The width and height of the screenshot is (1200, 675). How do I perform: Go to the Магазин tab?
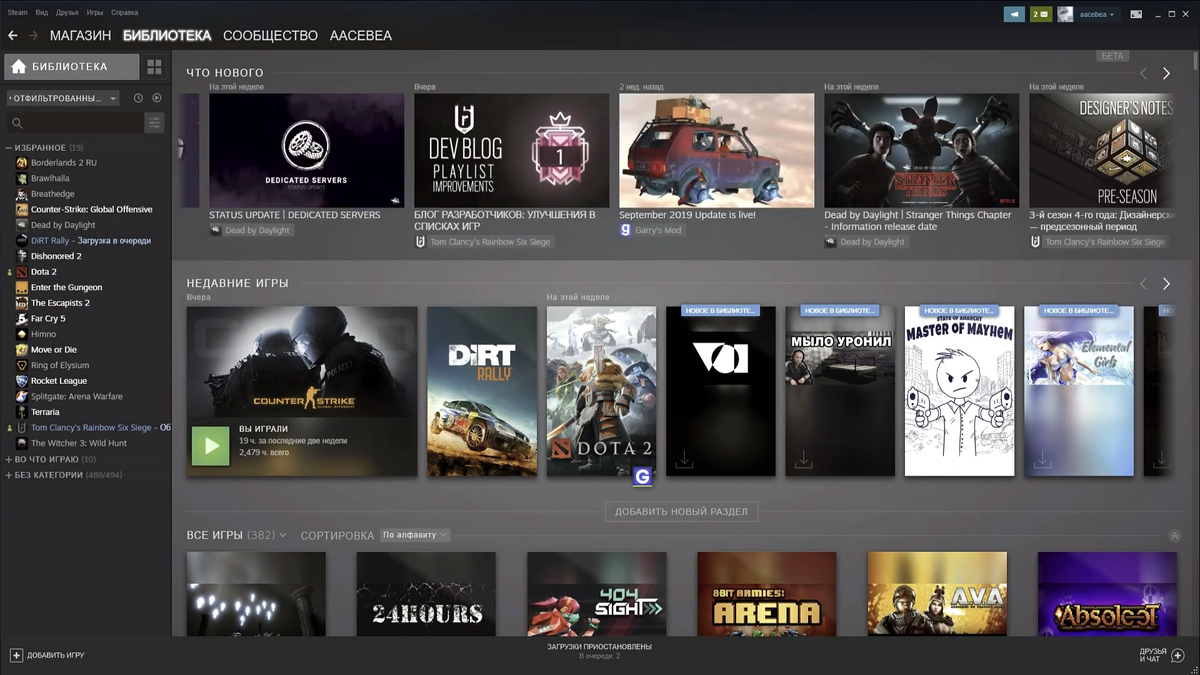[x=80, y=36]
